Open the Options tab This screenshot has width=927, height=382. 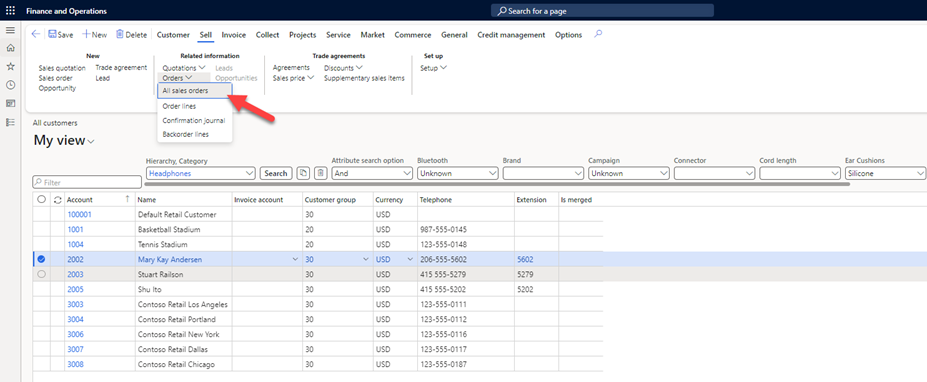tap(568, 35)
